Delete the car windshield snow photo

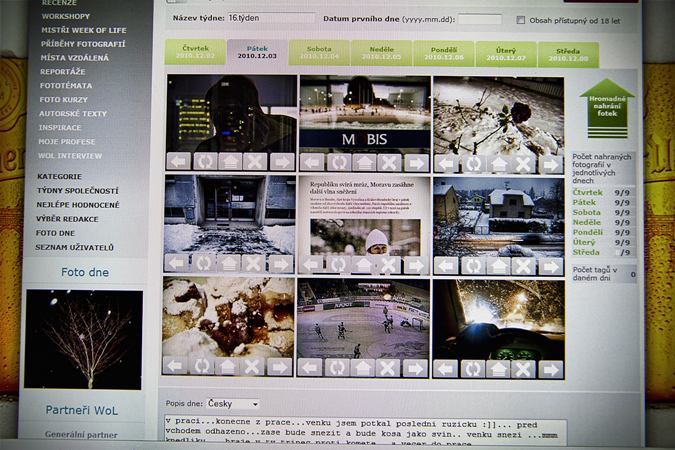(523, 369)
